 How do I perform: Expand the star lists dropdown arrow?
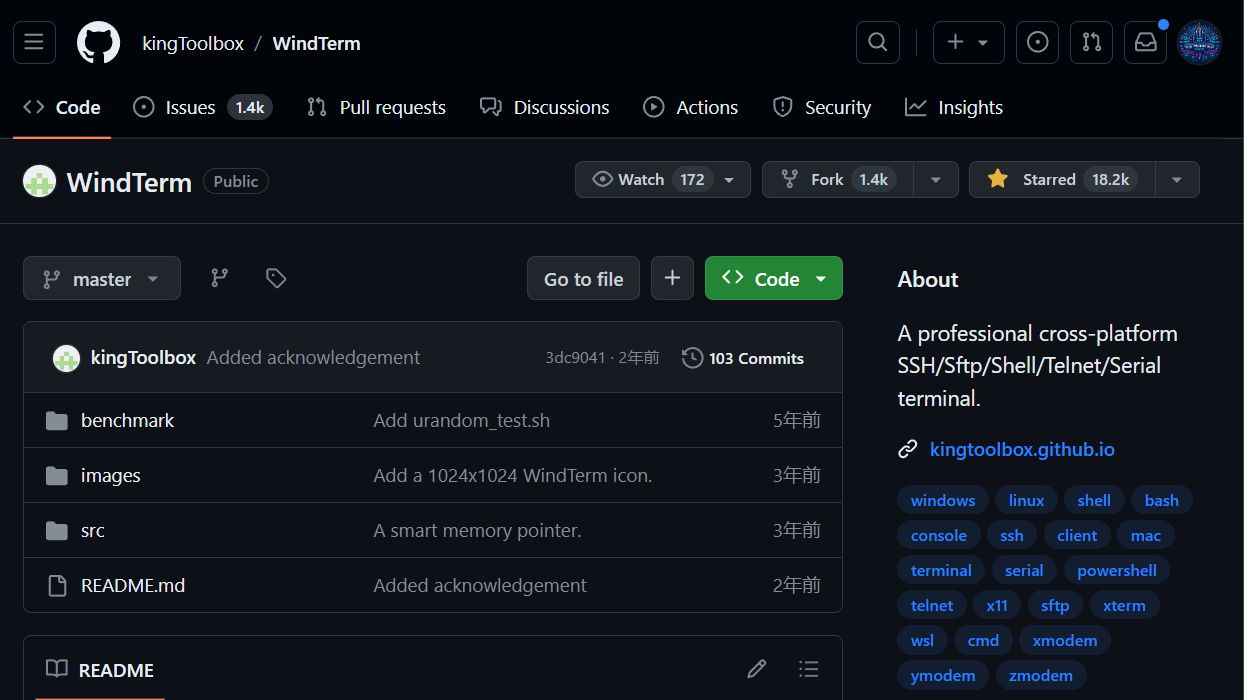pos(1177,180)
